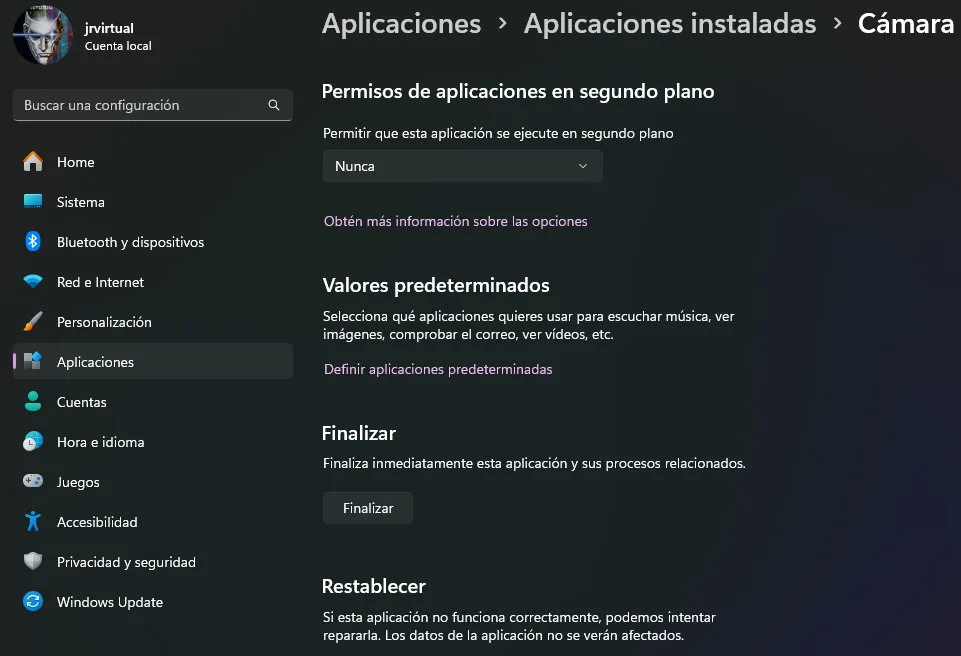Screen dimensions: 961x656
Task: Focus the Buscar una configuración field
Action: [153, 105]
